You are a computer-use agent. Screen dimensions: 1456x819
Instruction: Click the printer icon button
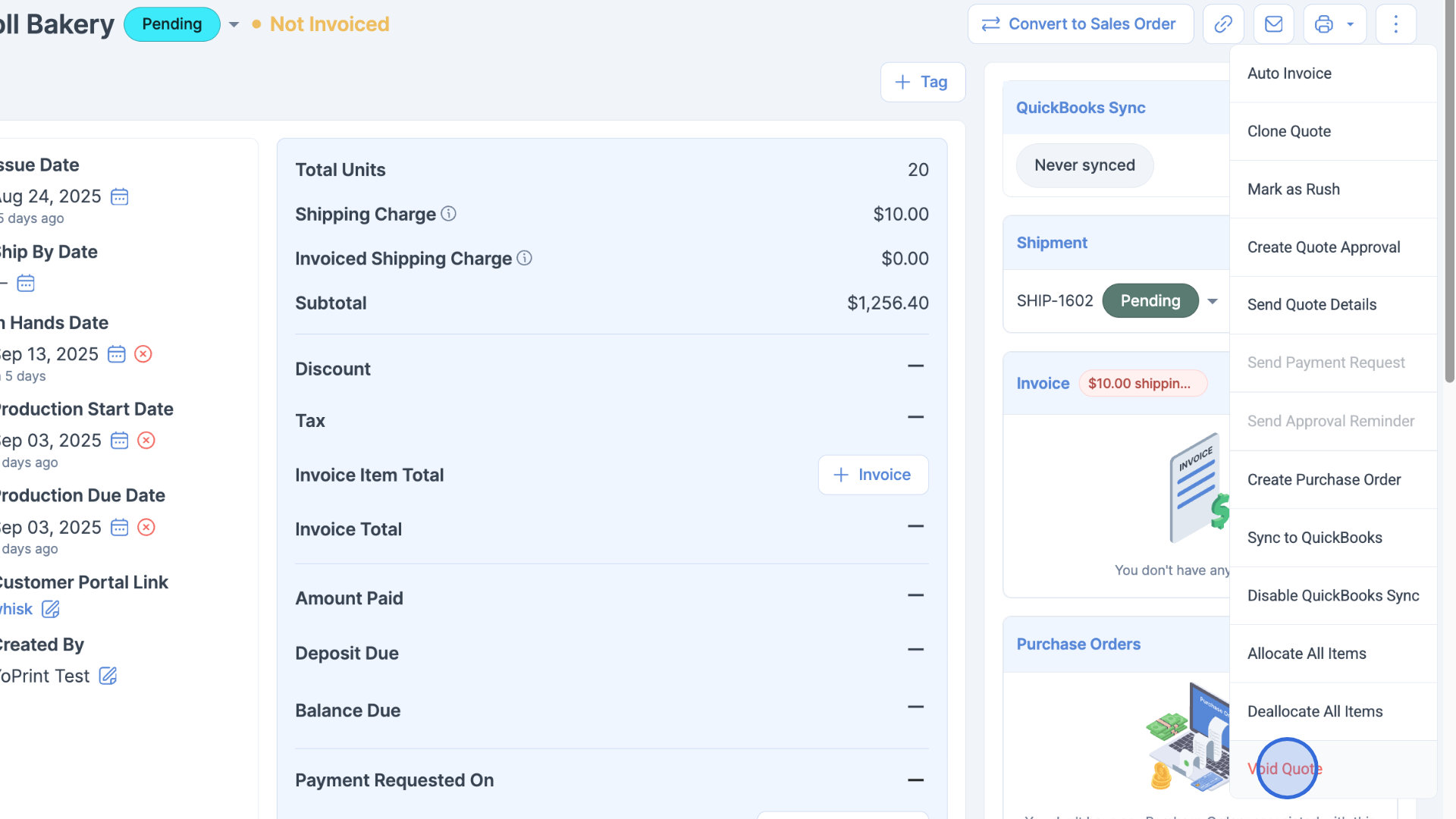(1323, 24)
